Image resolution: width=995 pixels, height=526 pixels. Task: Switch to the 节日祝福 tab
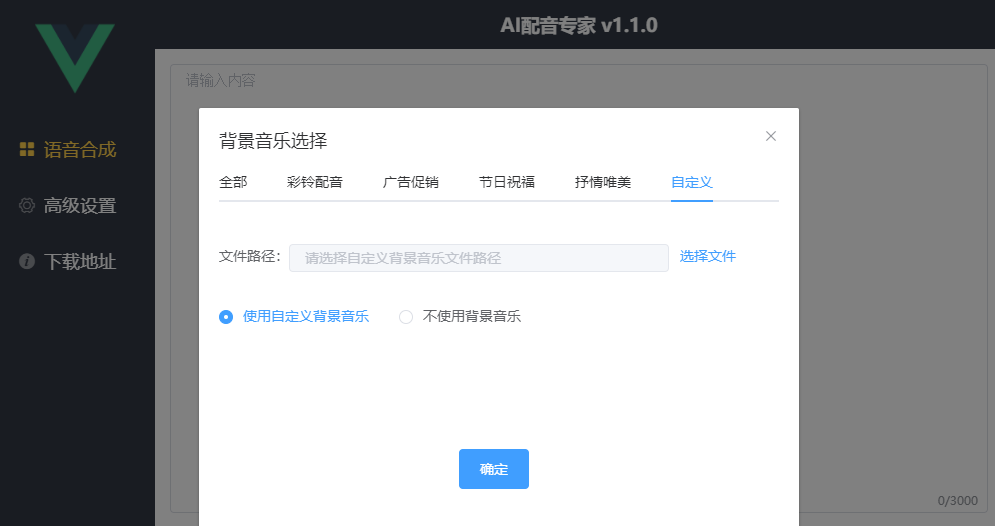[x=506, y=182]
